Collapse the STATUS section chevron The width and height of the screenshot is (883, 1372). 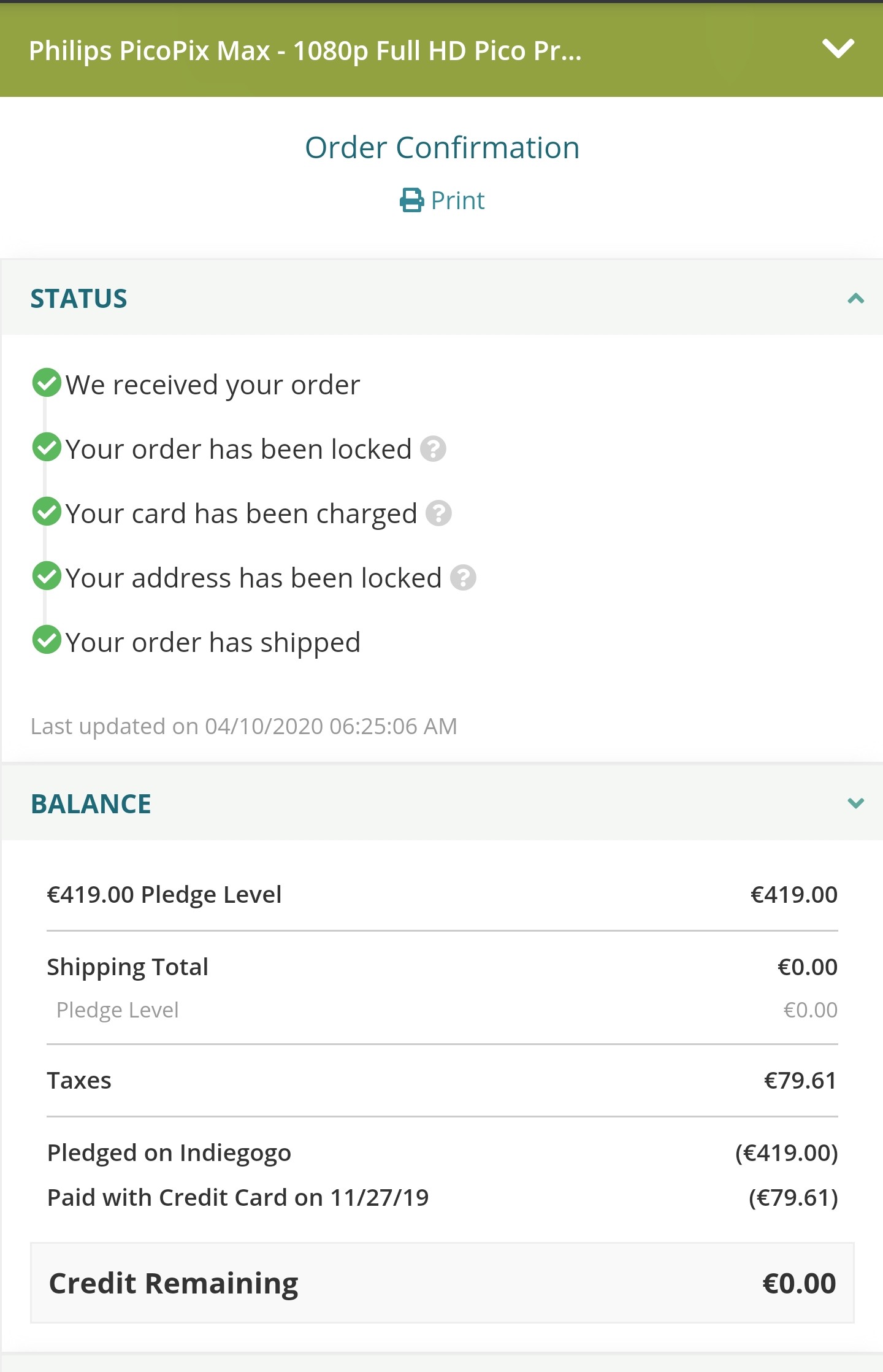click(x=855, y=299)
